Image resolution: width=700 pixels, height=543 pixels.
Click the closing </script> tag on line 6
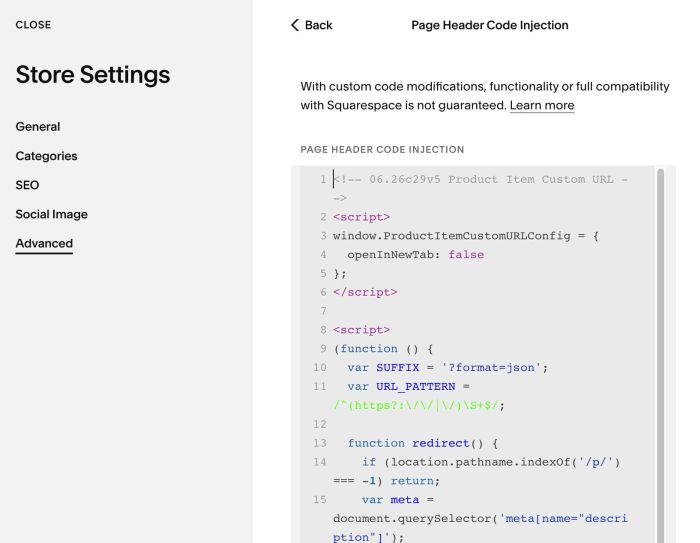point(365,292)
